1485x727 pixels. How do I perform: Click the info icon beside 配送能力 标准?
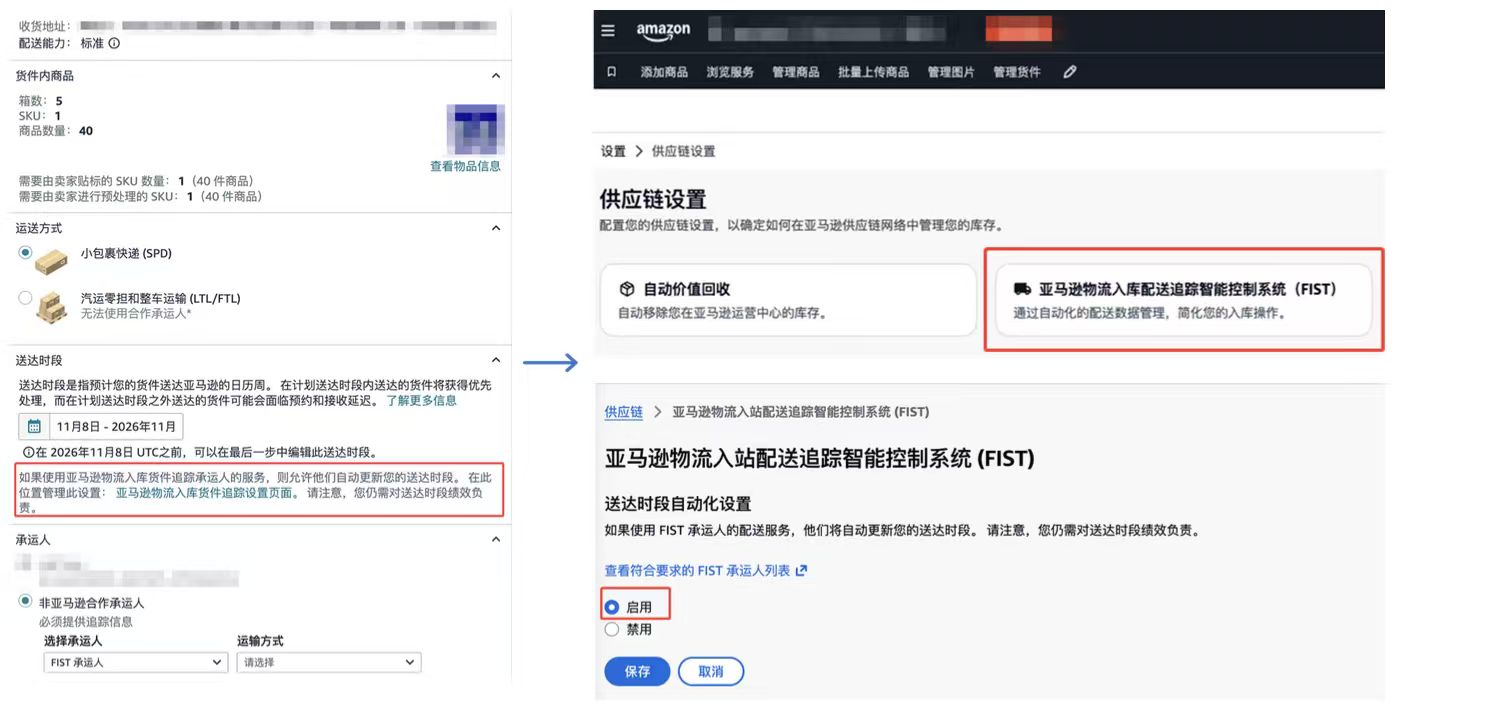(114, 44)
